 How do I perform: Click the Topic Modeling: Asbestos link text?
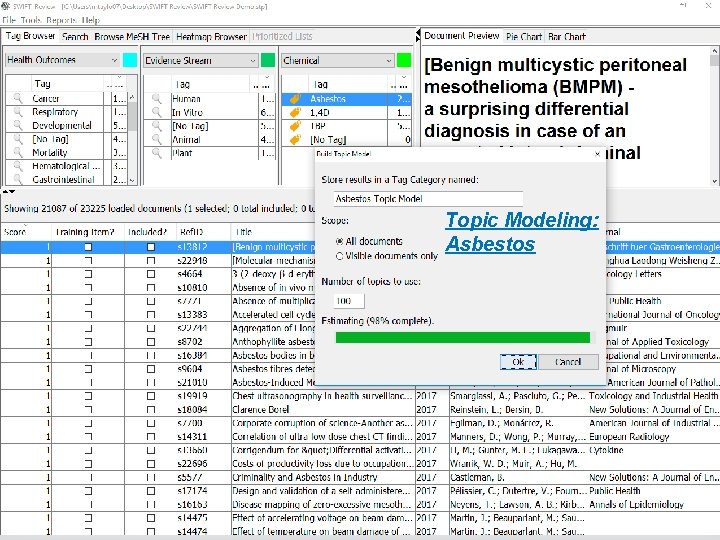pyautogui.click(x=522, y=231)
